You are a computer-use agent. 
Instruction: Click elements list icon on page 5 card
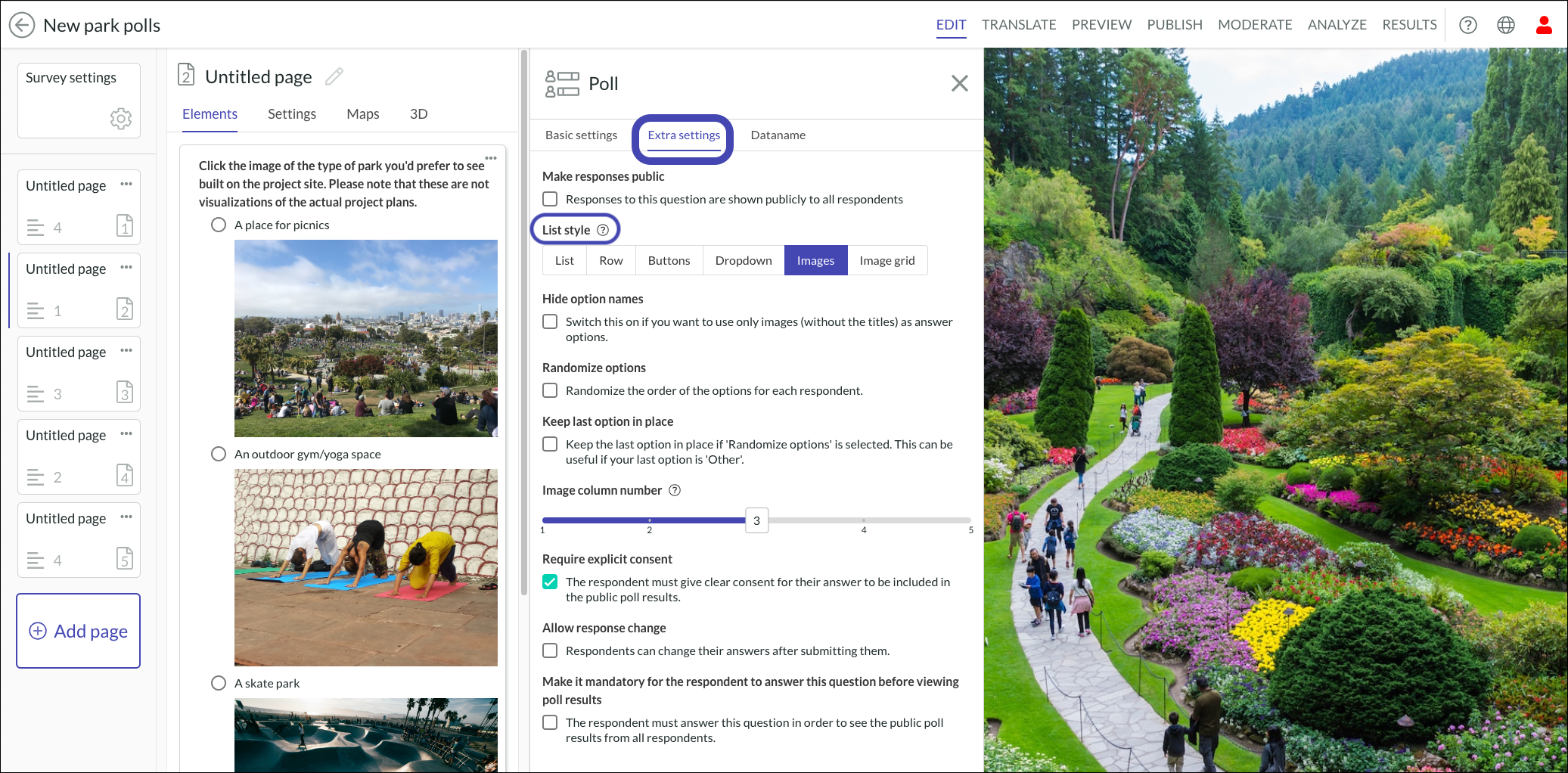pyautogui.click(x=36, y=560)
